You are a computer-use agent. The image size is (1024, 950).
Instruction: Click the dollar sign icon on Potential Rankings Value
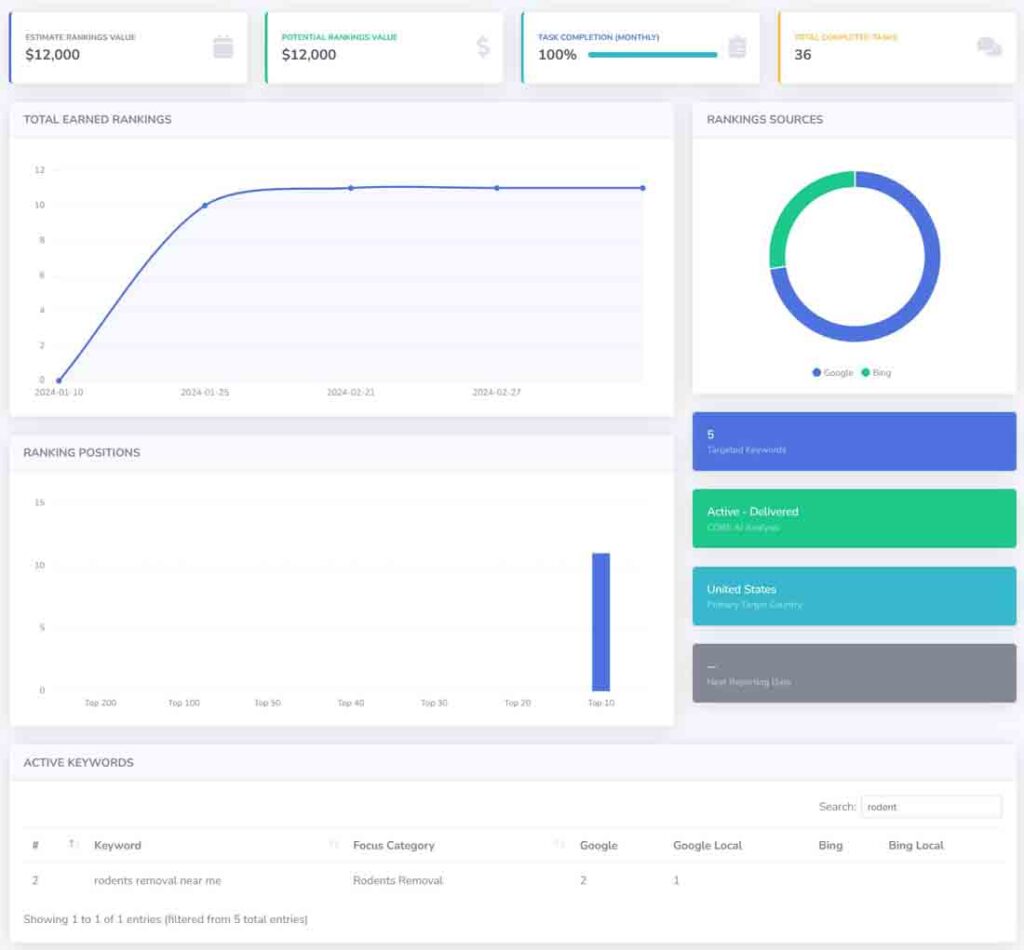tap(483, 47)
